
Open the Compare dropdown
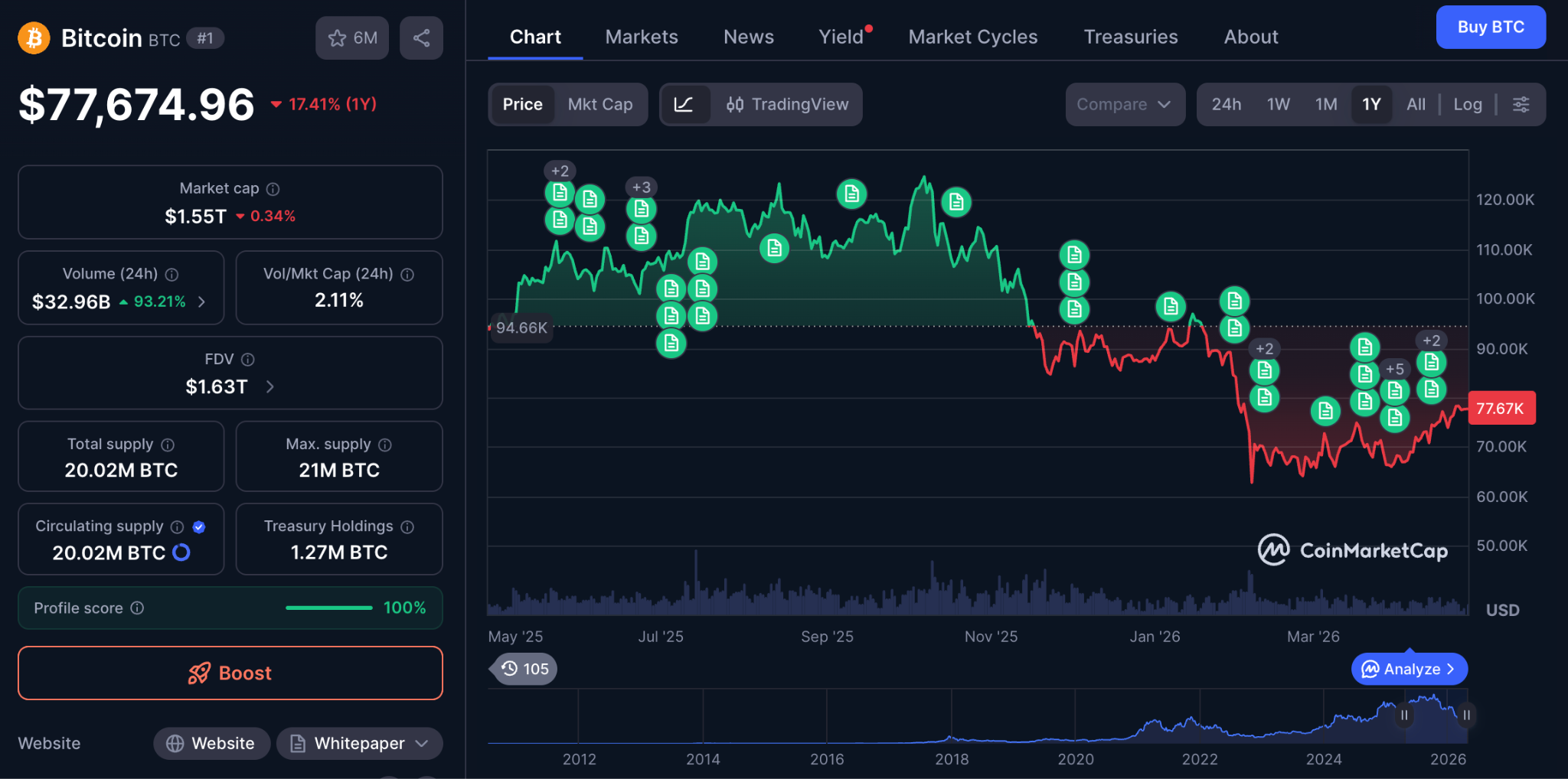(x=1124, y=104)
